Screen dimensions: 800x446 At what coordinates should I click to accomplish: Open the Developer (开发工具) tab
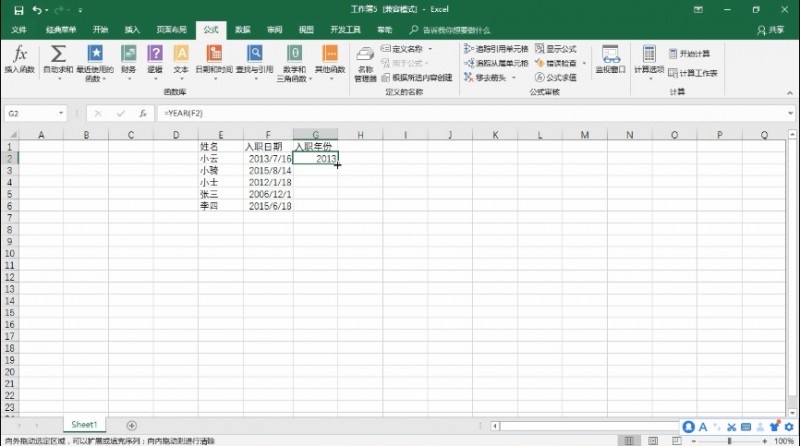pyautogui.click(x=345, y=30)
